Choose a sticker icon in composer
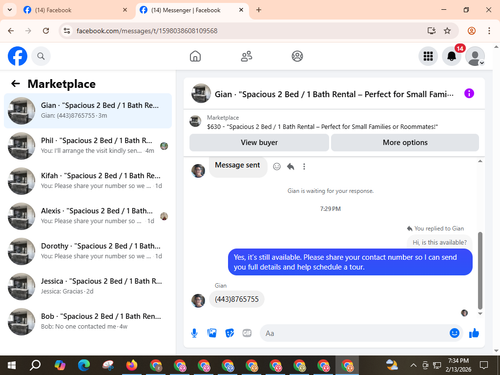 tap(230, 333)
